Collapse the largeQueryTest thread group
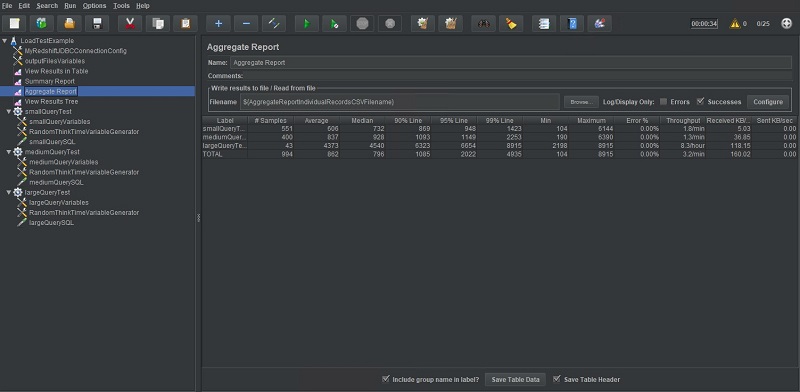This screenshot has width=800, height=392. pyautogui.click(x=9, y=192)
